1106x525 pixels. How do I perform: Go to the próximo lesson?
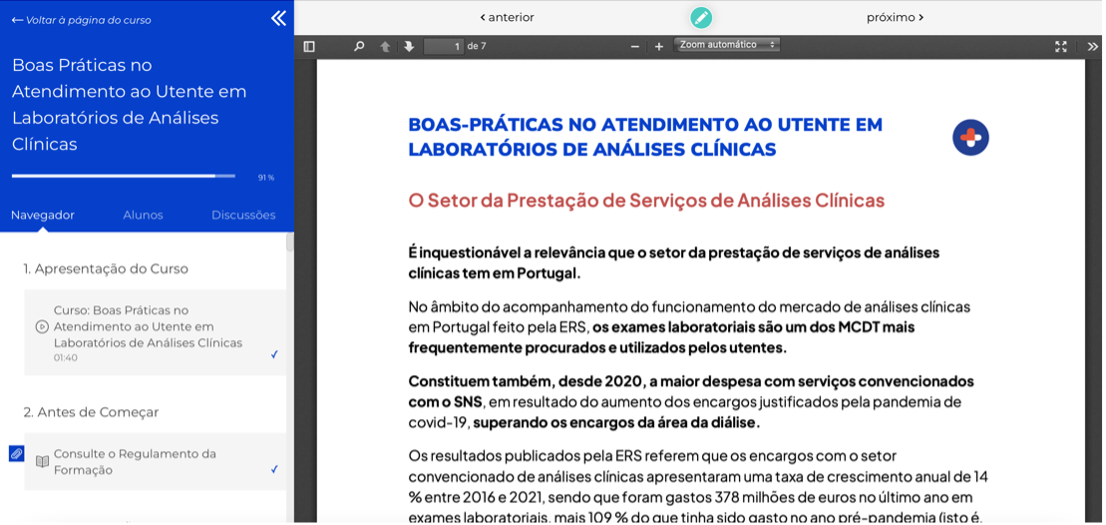[894, 17]
